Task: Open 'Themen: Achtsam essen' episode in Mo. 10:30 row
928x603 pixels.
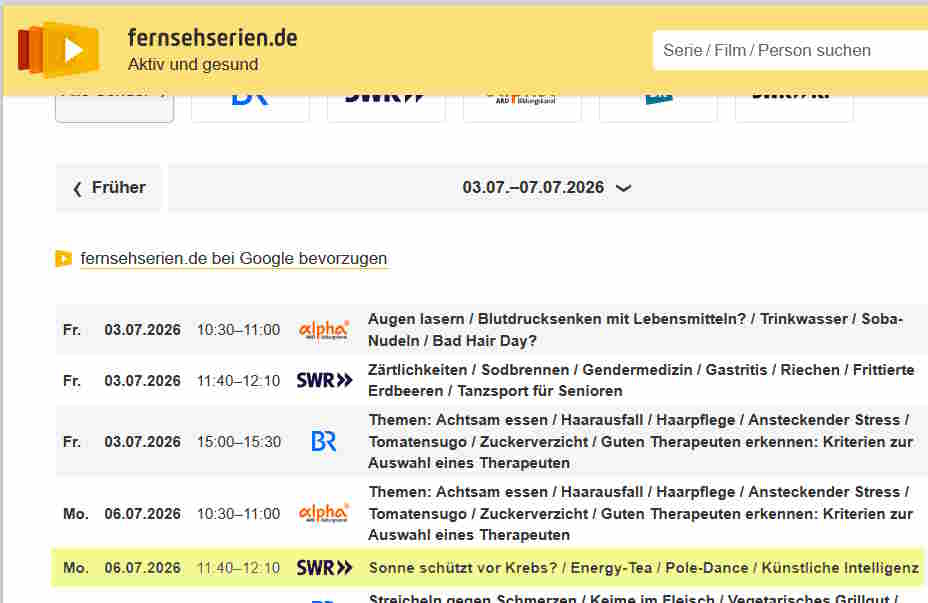Action: (x=640, y=513)
